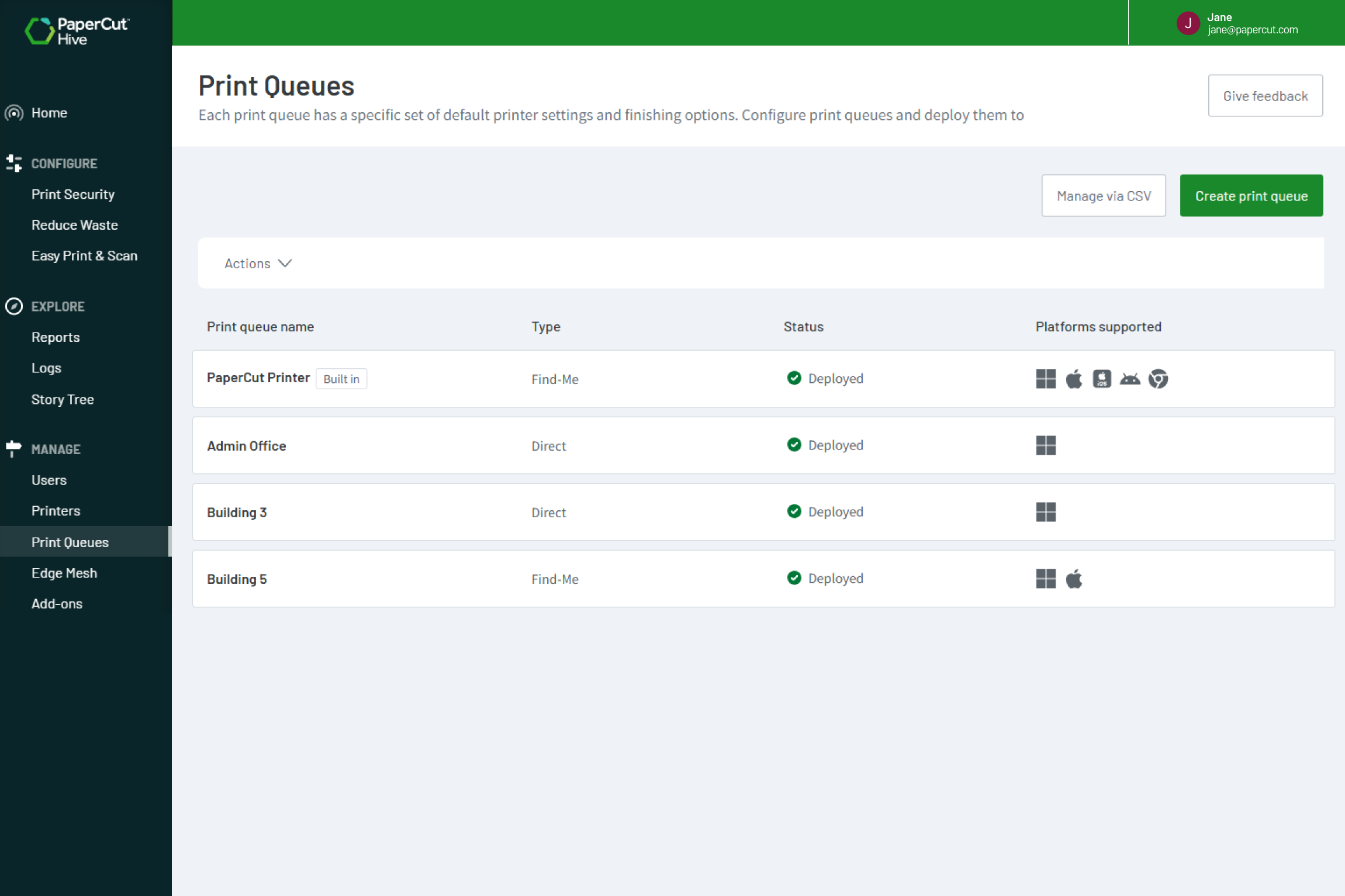Click the Give feedback button
Viewport: 1345px width, 896px height.
pos(1265,96)
